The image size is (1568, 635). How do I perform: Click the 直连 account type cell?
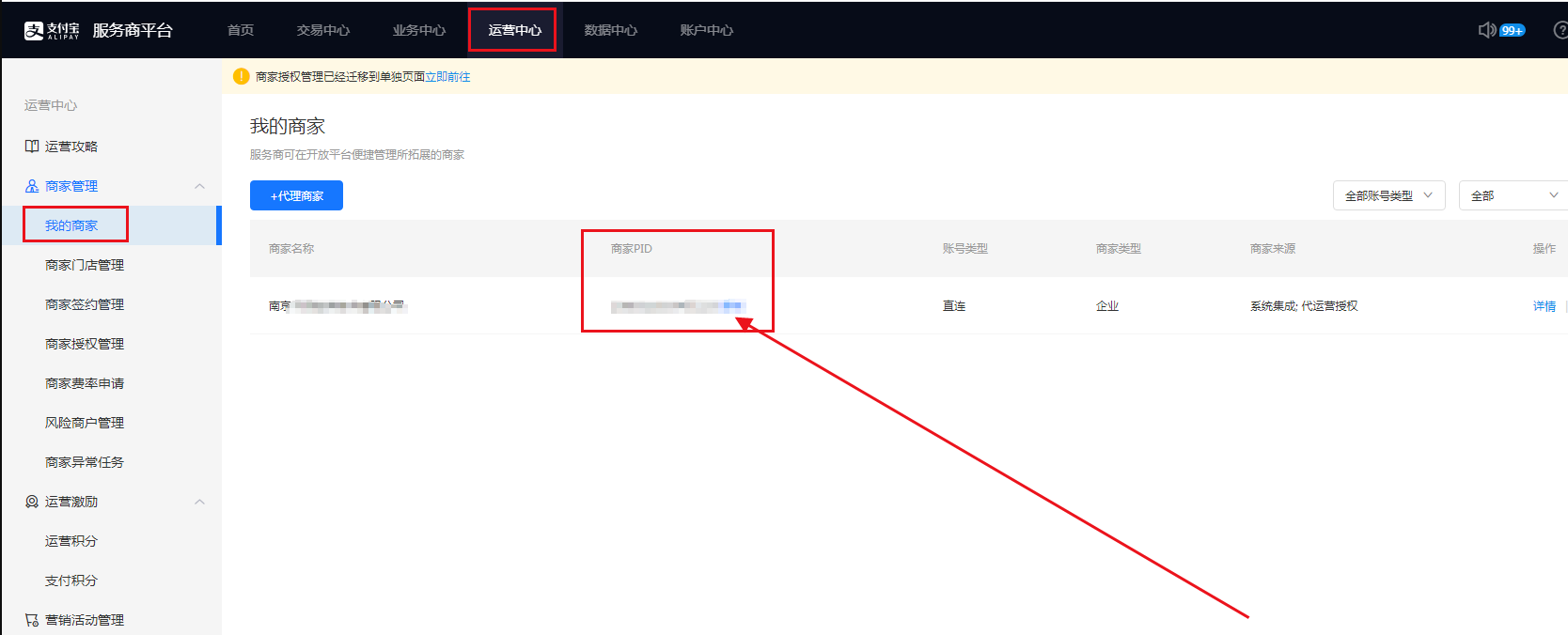pos(954,306)
